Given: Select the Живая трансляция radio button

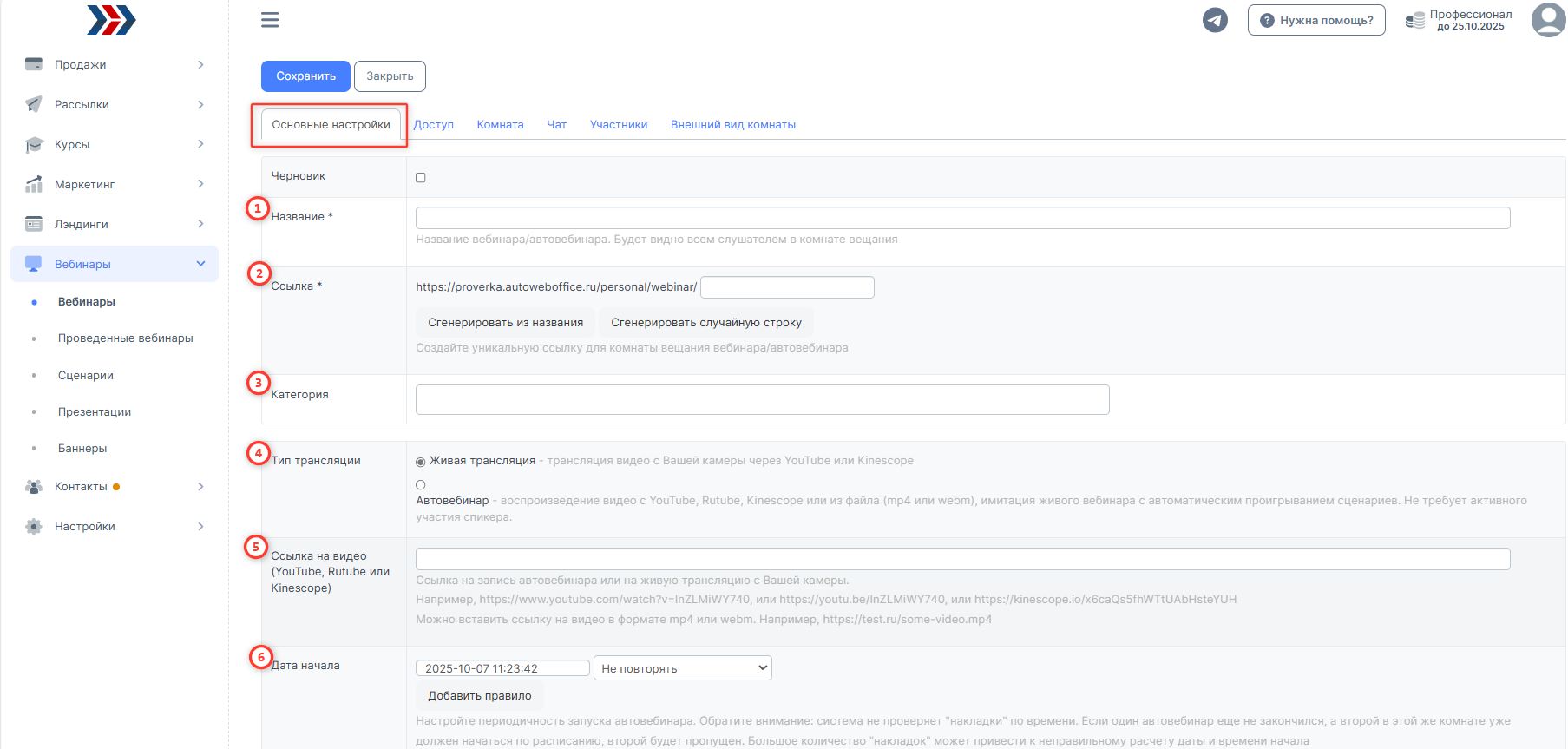Looking at the screenshot, I should click(421, 462).
